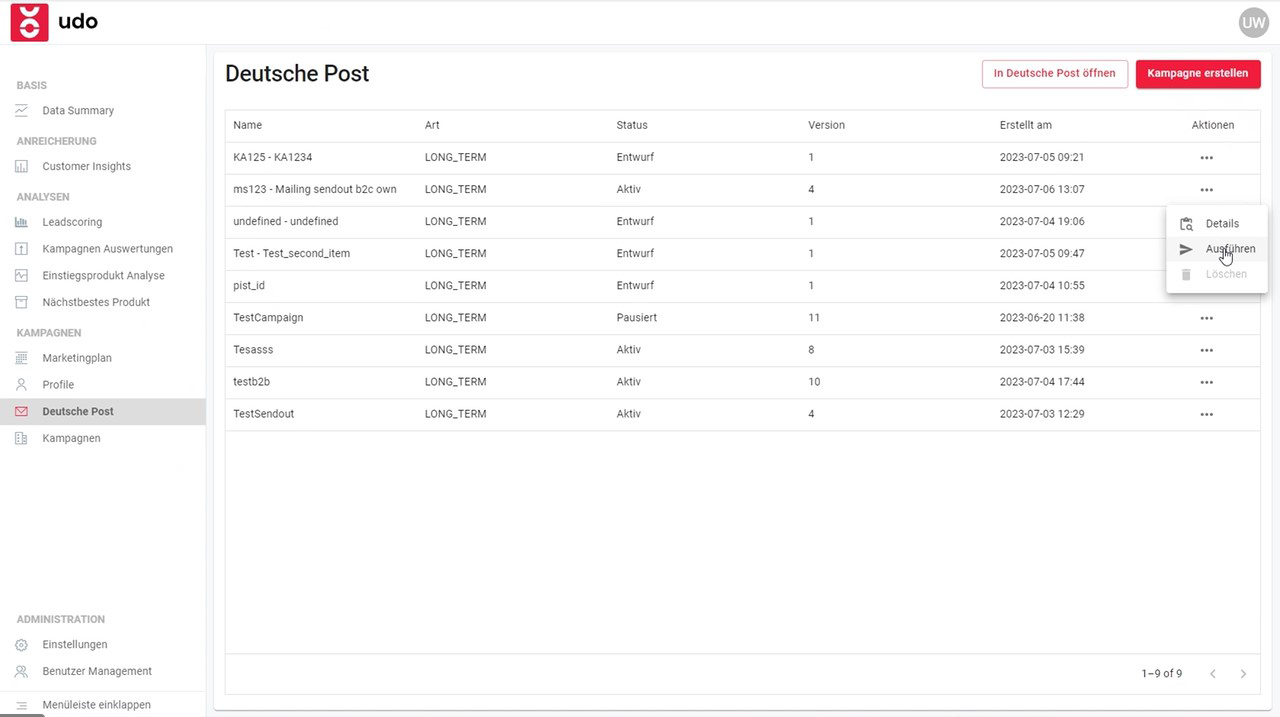The image size is (1280, 717).
Task: Click the Profile person icon
Action: pyautogui.click(x=21, y=385)
